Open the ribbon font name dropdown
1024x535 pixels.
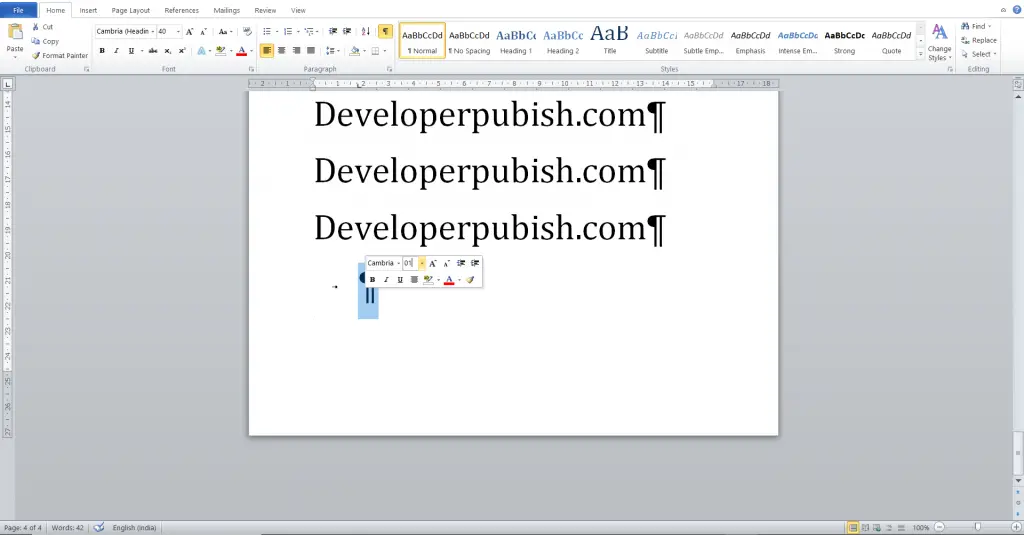[x=151, y=32]
